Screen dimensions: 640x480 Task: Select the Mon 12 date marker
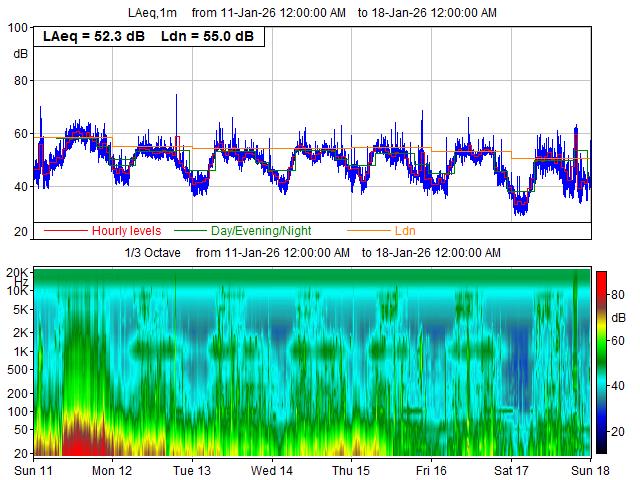click(112, 470)
